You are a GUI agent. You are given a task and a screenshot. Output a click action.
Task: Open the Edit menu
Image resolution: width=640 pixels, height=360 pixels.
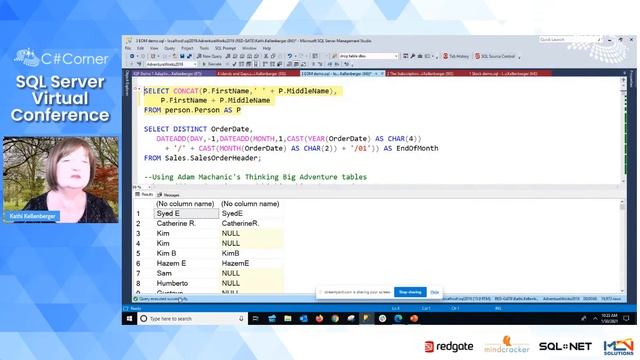point(140,48)
